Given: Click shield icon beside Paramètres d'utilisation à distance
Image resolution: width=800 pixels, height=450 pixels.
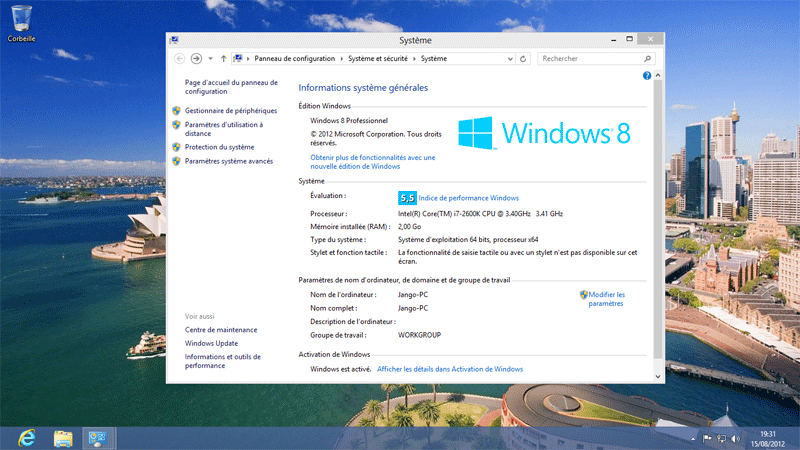Looking at the screenshot, I should point(177,124).
